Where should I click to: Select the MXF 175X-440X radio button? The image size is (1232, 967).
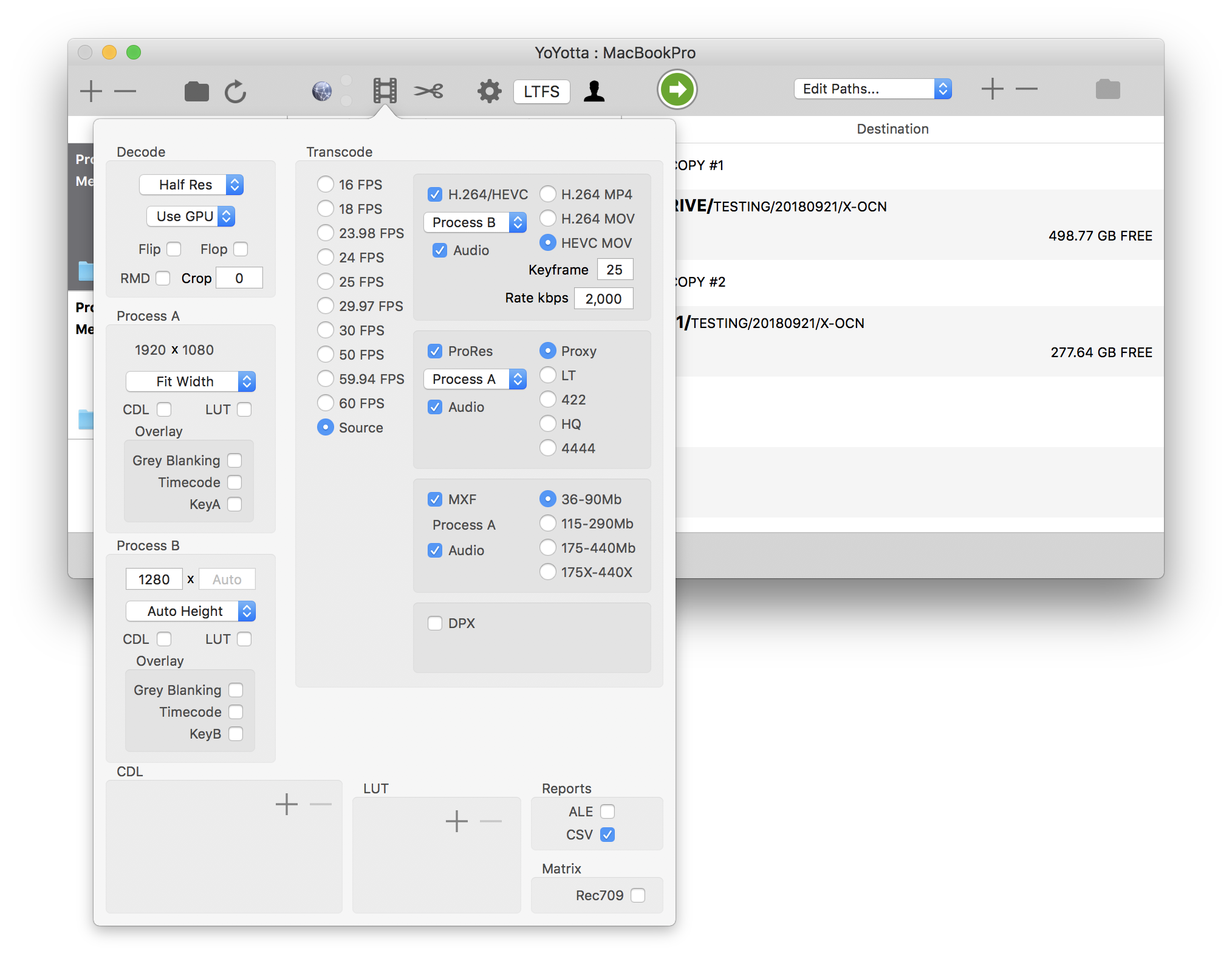click(x=548, y=572)
